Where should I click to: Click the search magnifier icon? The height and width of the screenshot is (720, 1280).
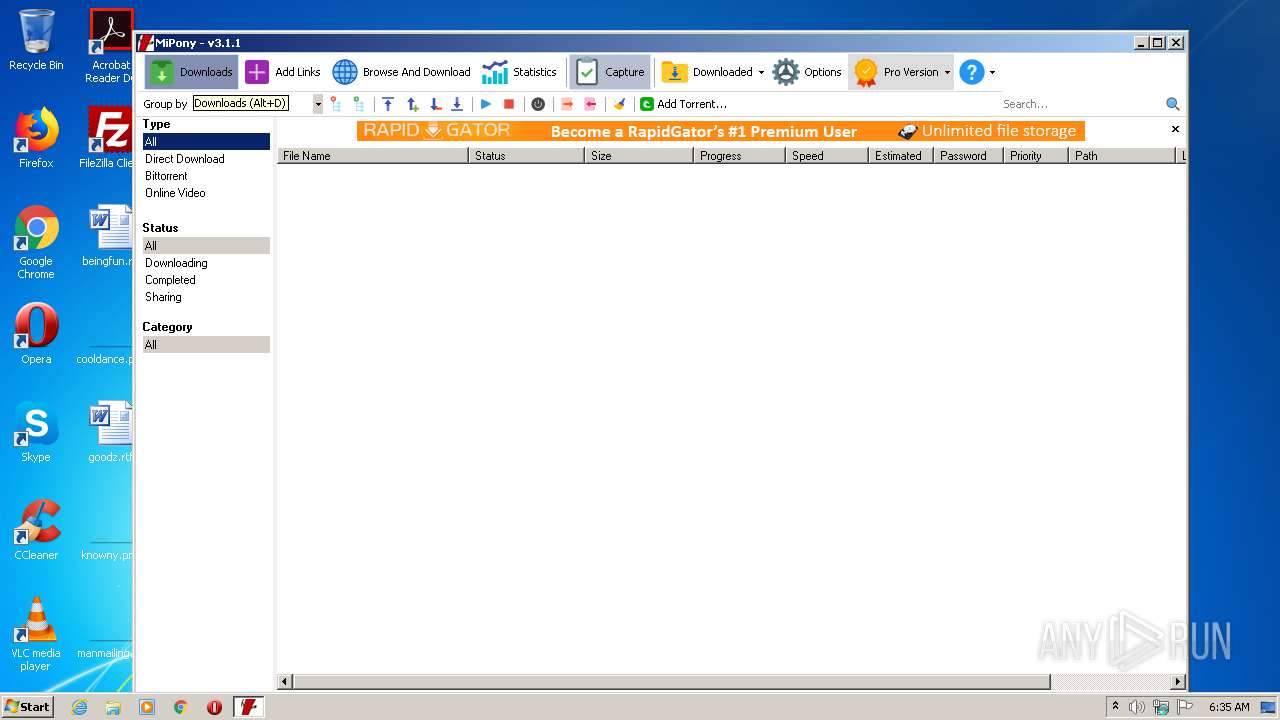[1173, 104]
